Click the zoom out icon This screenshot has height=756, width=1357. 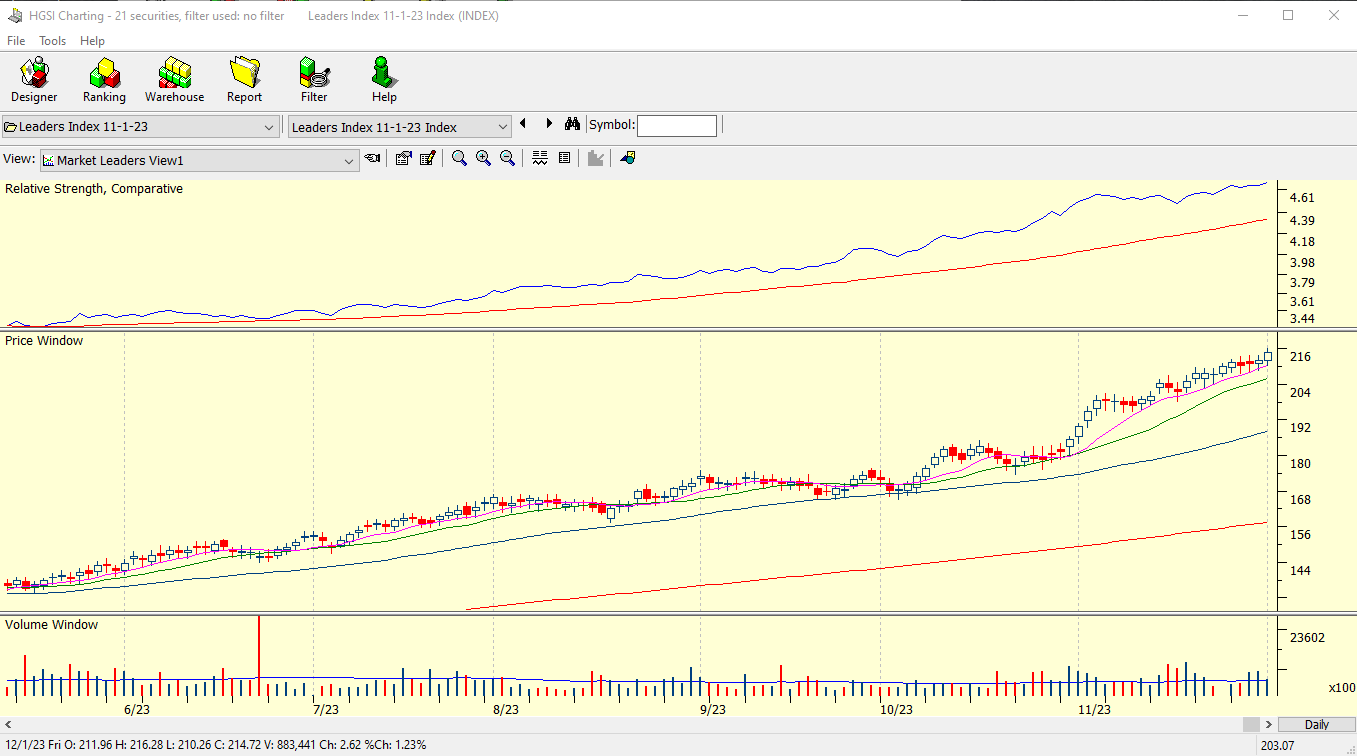click(507, 158)
